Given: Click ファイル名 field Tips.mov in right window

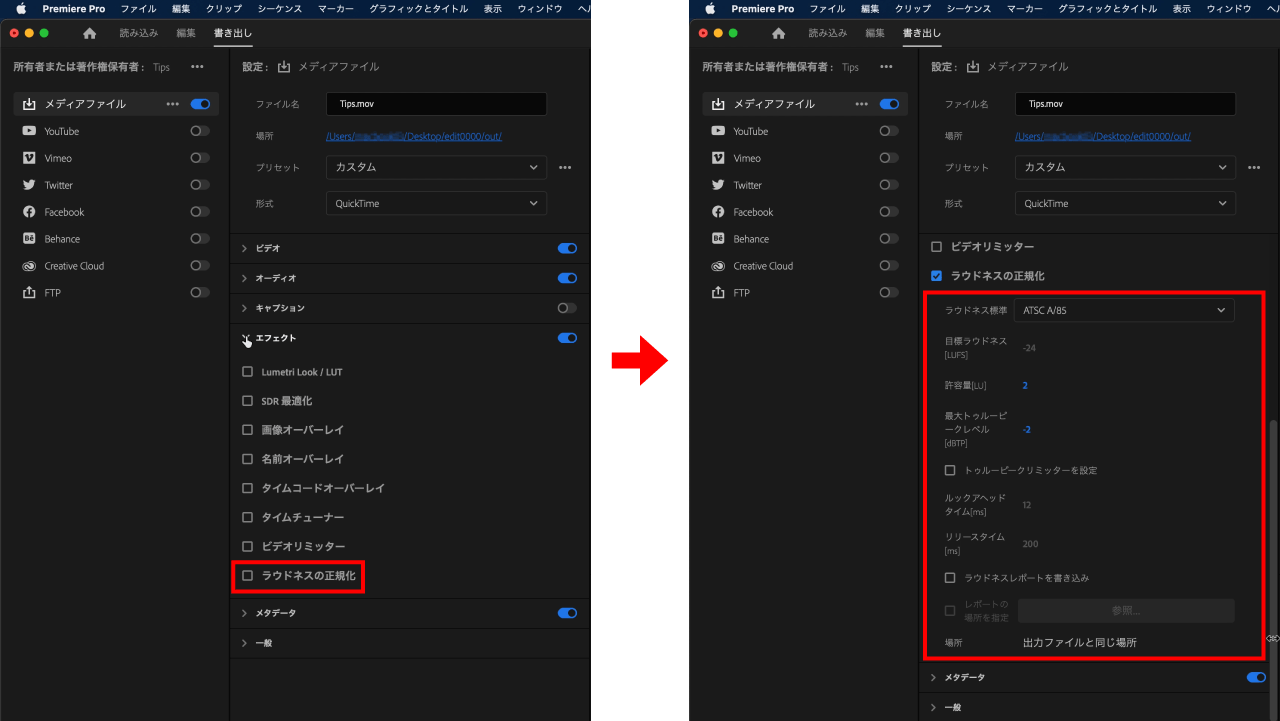Looking at the screenshot, I should tap(1125, 104).
